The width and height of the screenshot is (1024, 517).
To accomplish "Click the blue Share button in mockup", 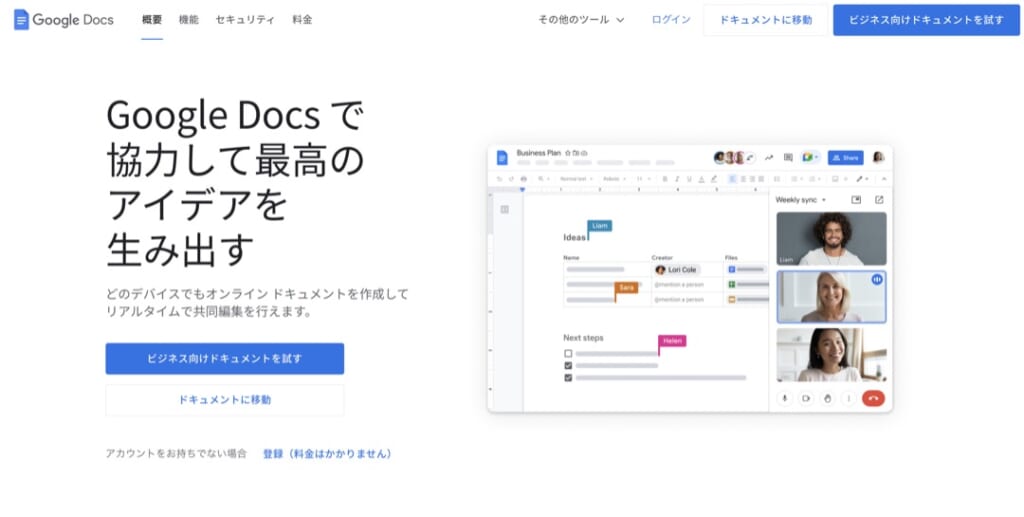I will tap(846, 157).
